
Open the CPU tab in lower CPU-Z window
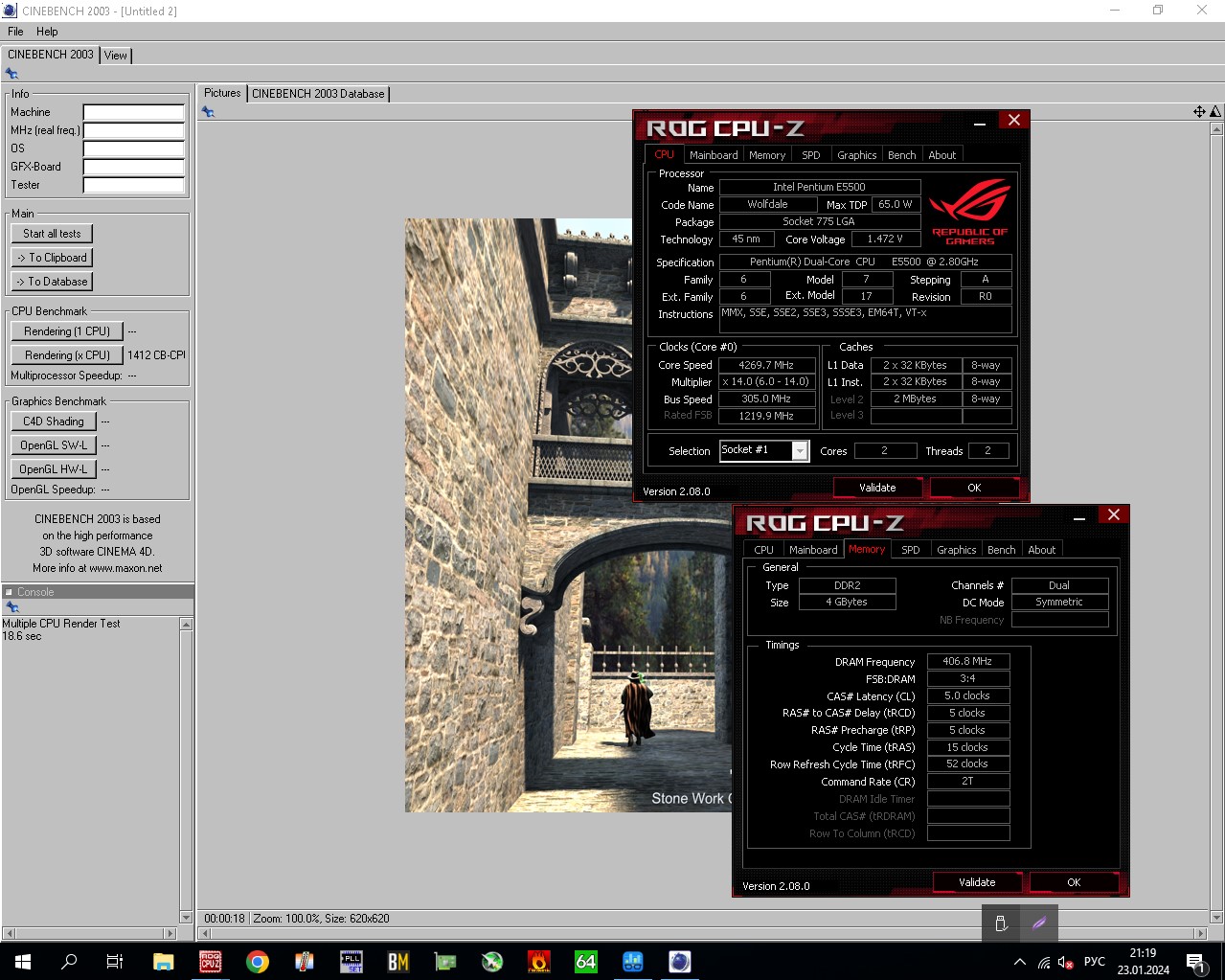click(763, 550)
